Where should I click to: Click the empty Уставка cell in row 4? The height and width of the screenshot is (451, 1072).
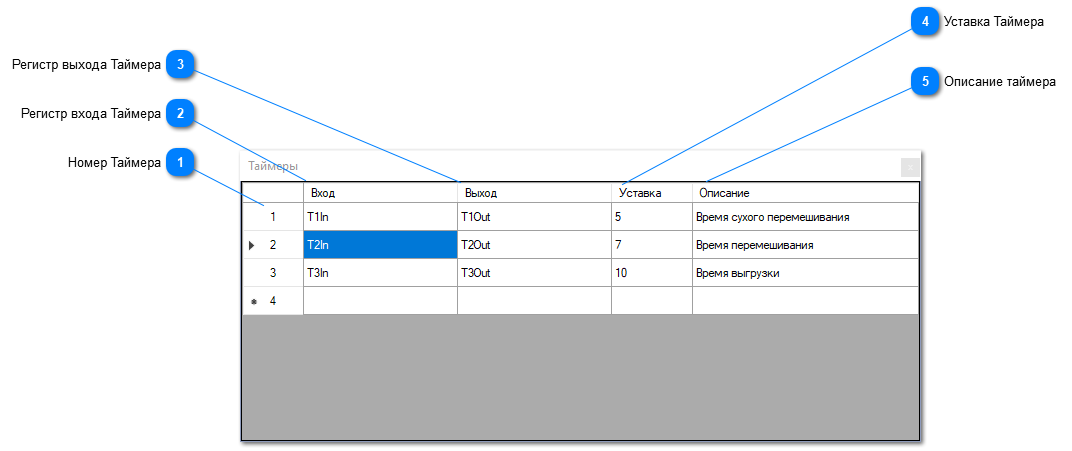pos(652,301)
